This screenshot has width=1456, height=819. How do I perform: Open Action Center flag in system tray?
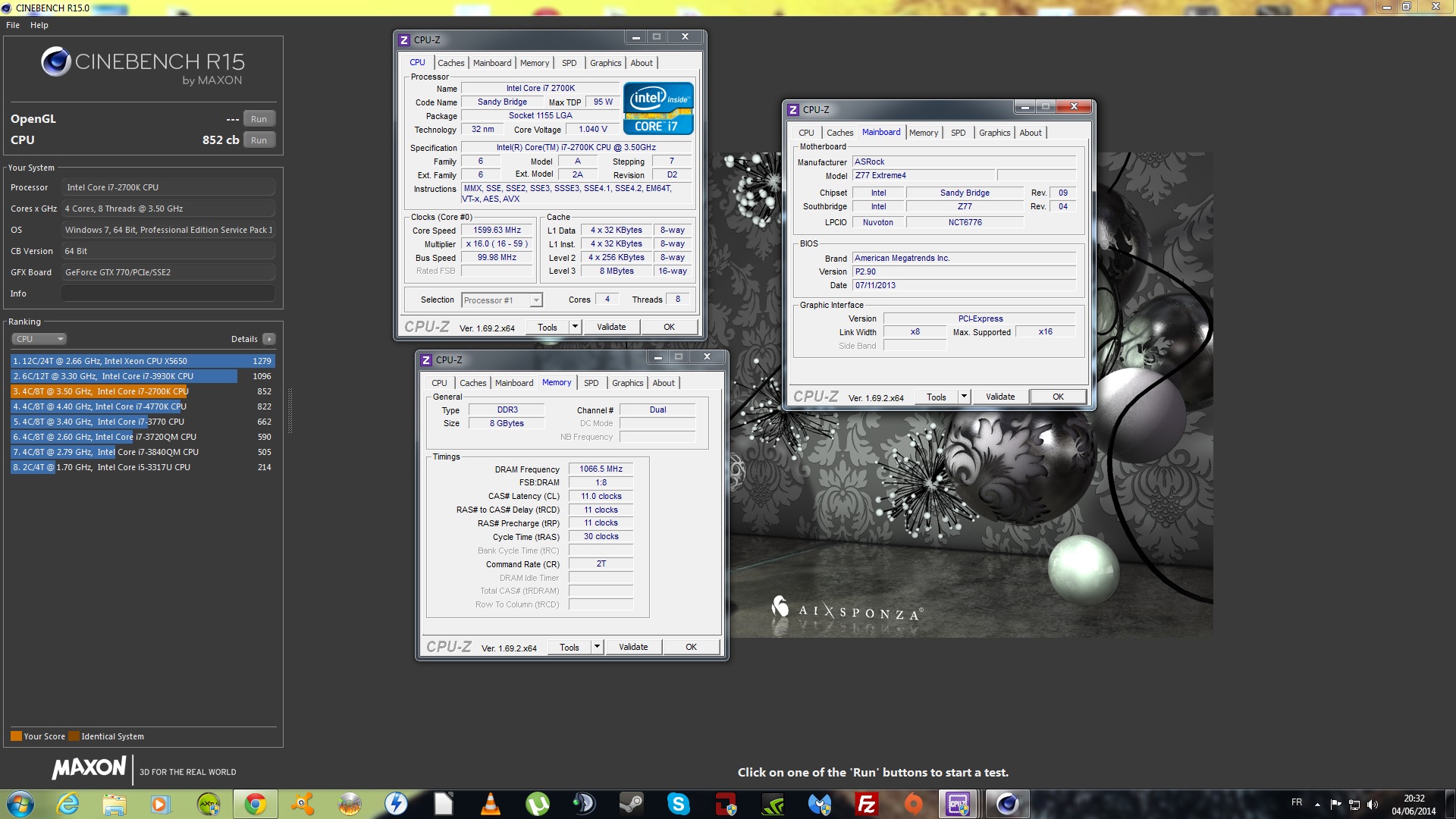pyautogui.click(x=1336, y=805)
